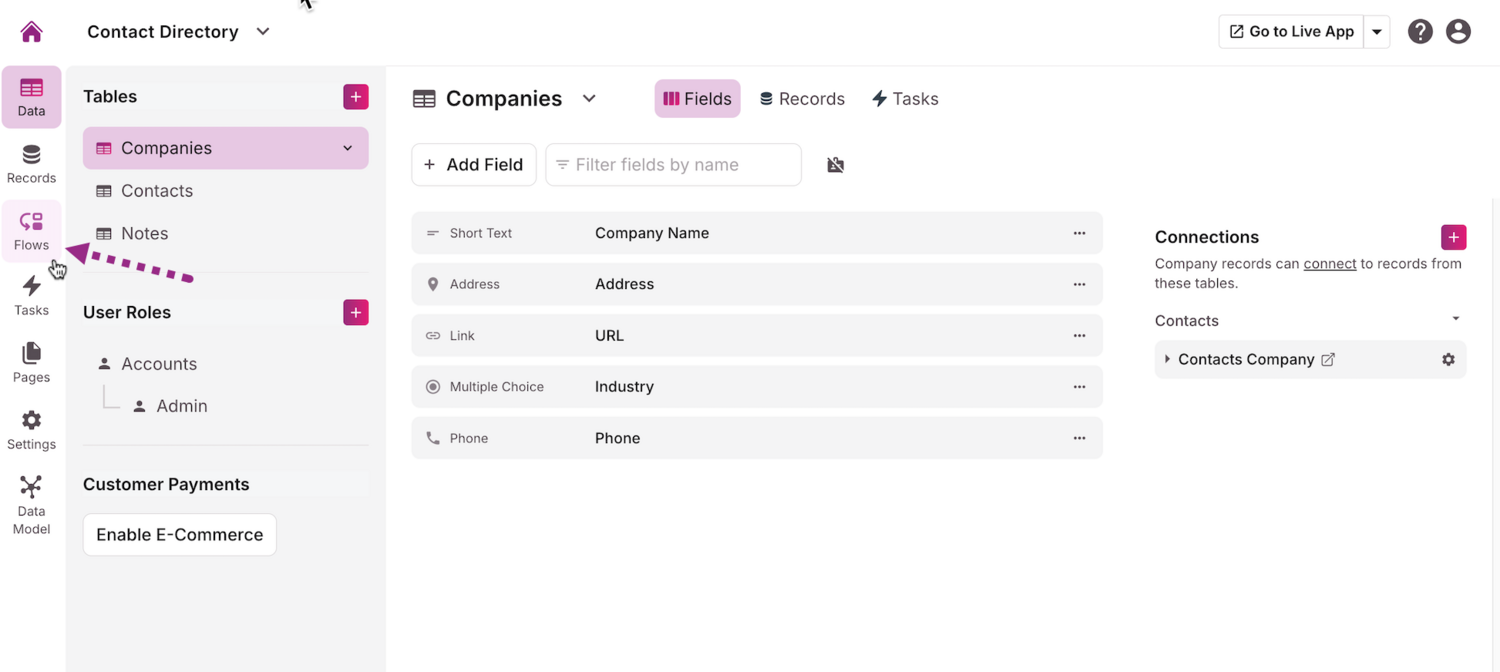This screenshot has height=672, width=1500.
Task: Click the Enable E-Commerce button
Action: (180, 535)
